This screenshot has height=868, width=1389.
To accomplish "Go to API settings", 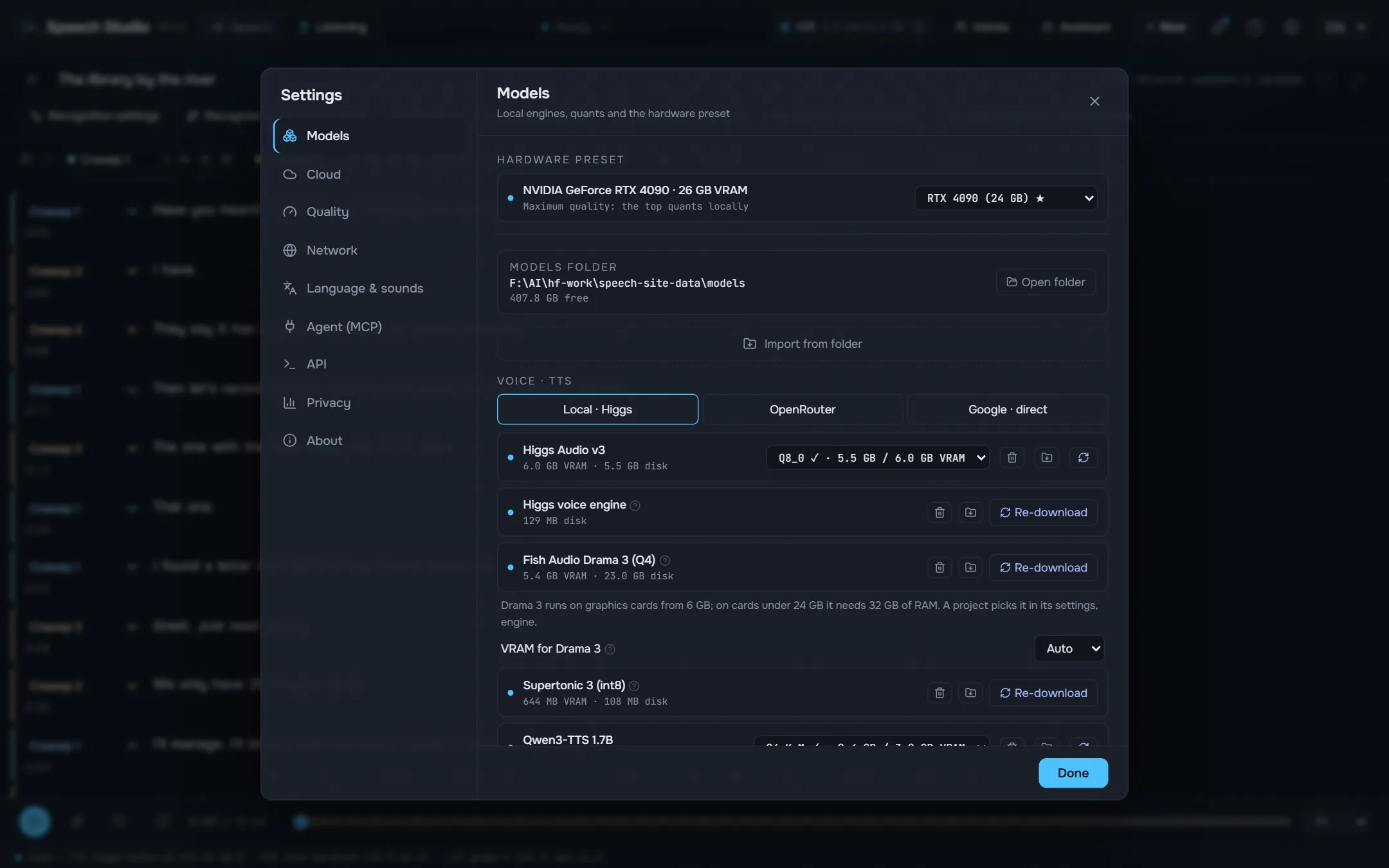I will [x=370, y=364].
